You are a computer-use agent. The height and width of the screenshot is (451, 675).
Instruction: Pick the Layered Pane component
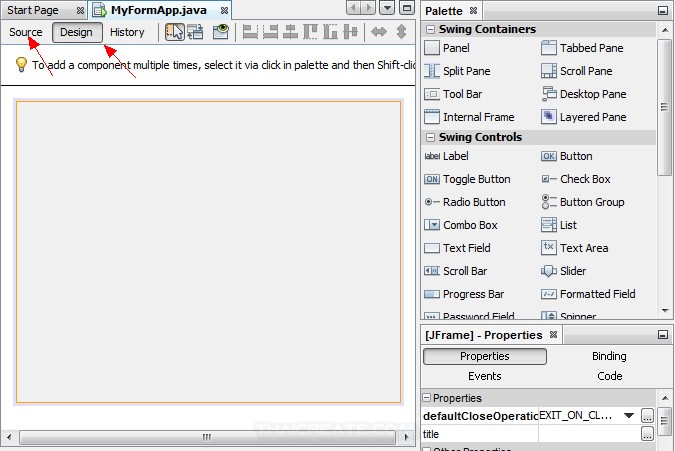point(583,117)
